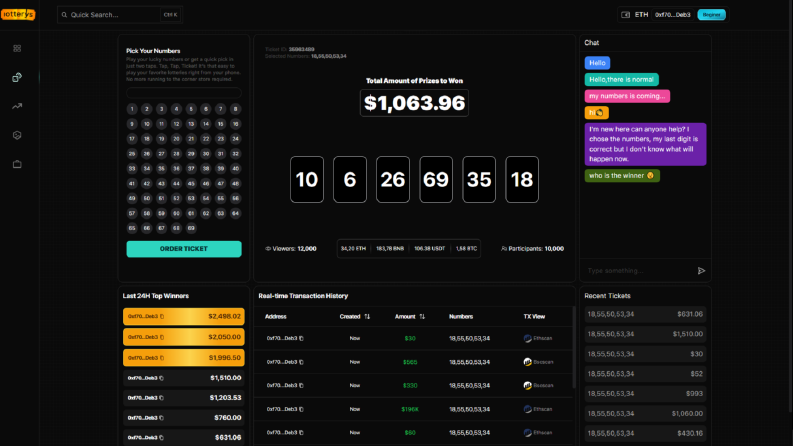Copy address in the $30 transaction row
Viewport: 793px width, 446px height.
pos(301,338)
